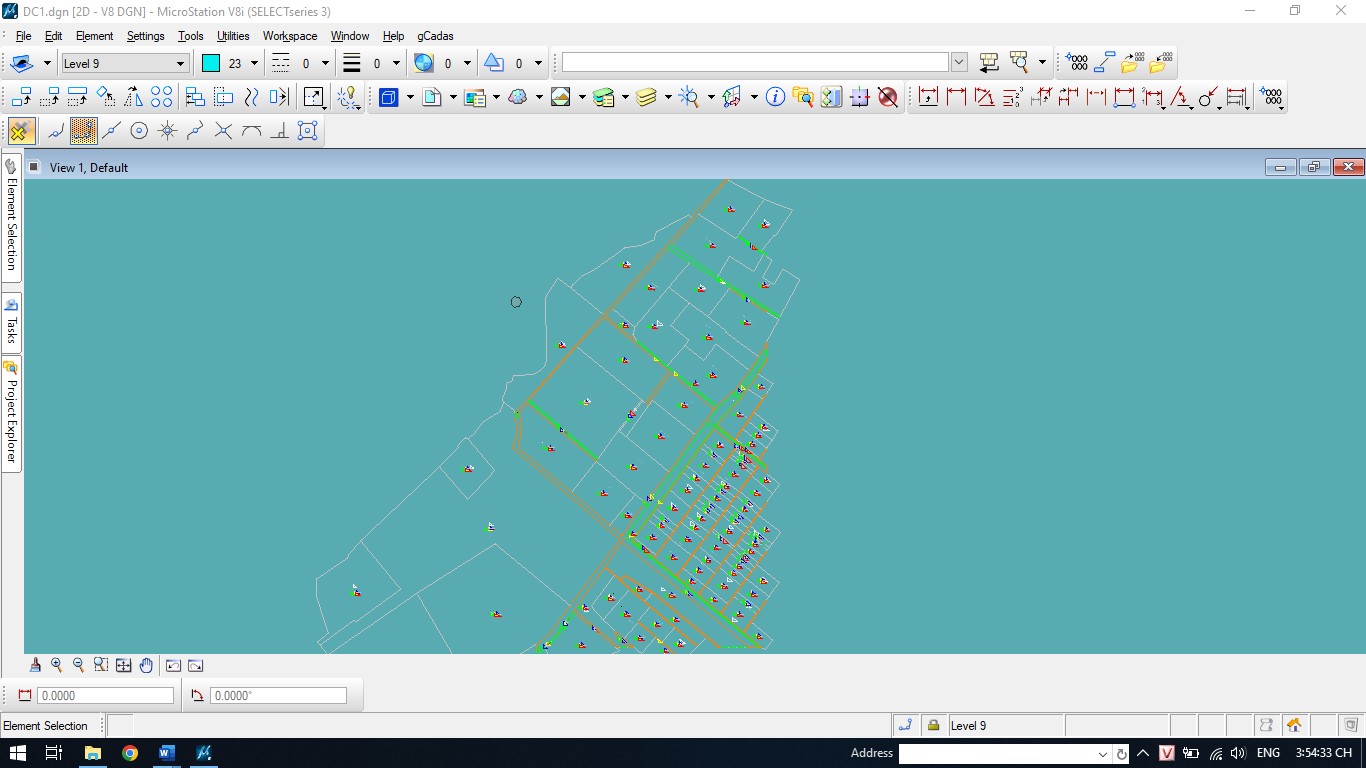Select the Pan View hand tool
Viewport: 1366px width, 768px height.
pos(146,665)
